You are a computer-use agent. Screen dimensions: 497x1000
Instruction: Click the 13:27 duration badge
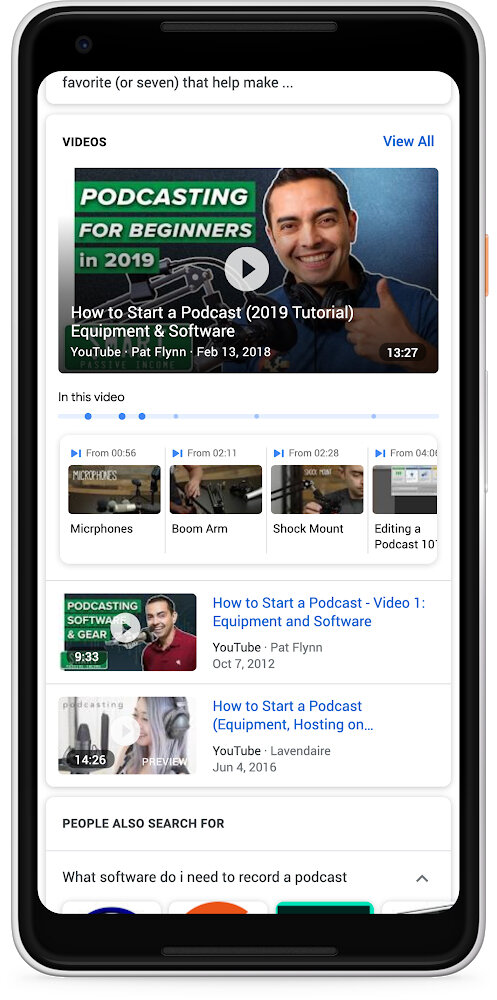tap(402, 352)
